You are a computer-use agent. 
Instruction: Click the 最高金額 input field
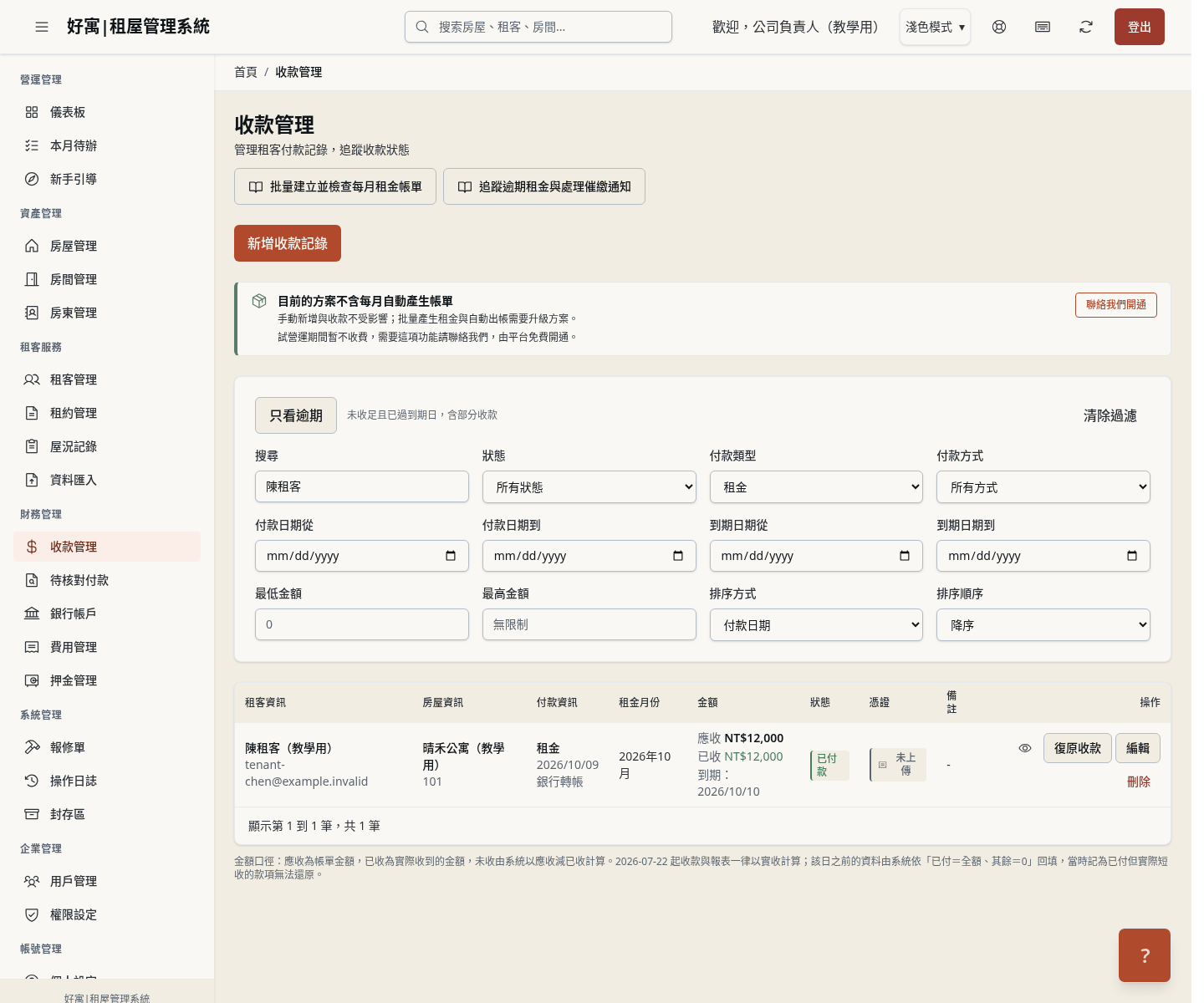tap(589, 624)
